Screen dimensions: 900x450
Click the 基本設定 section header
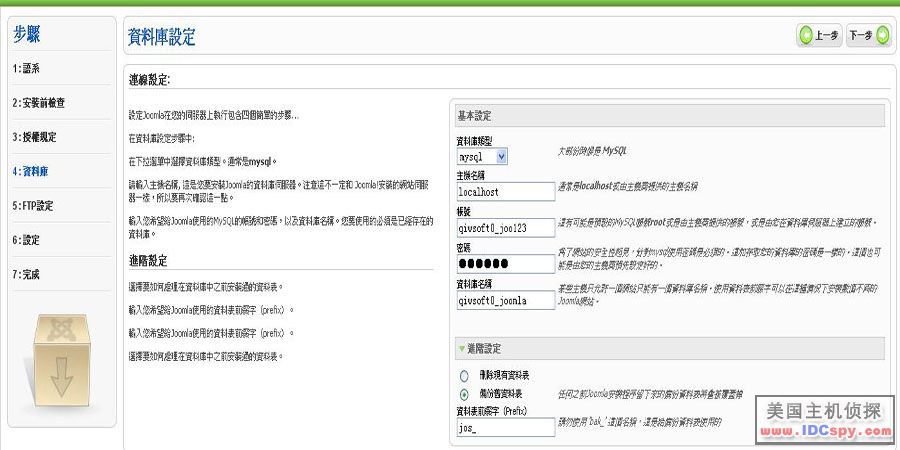pyautogui.click(x=669, y=116)
